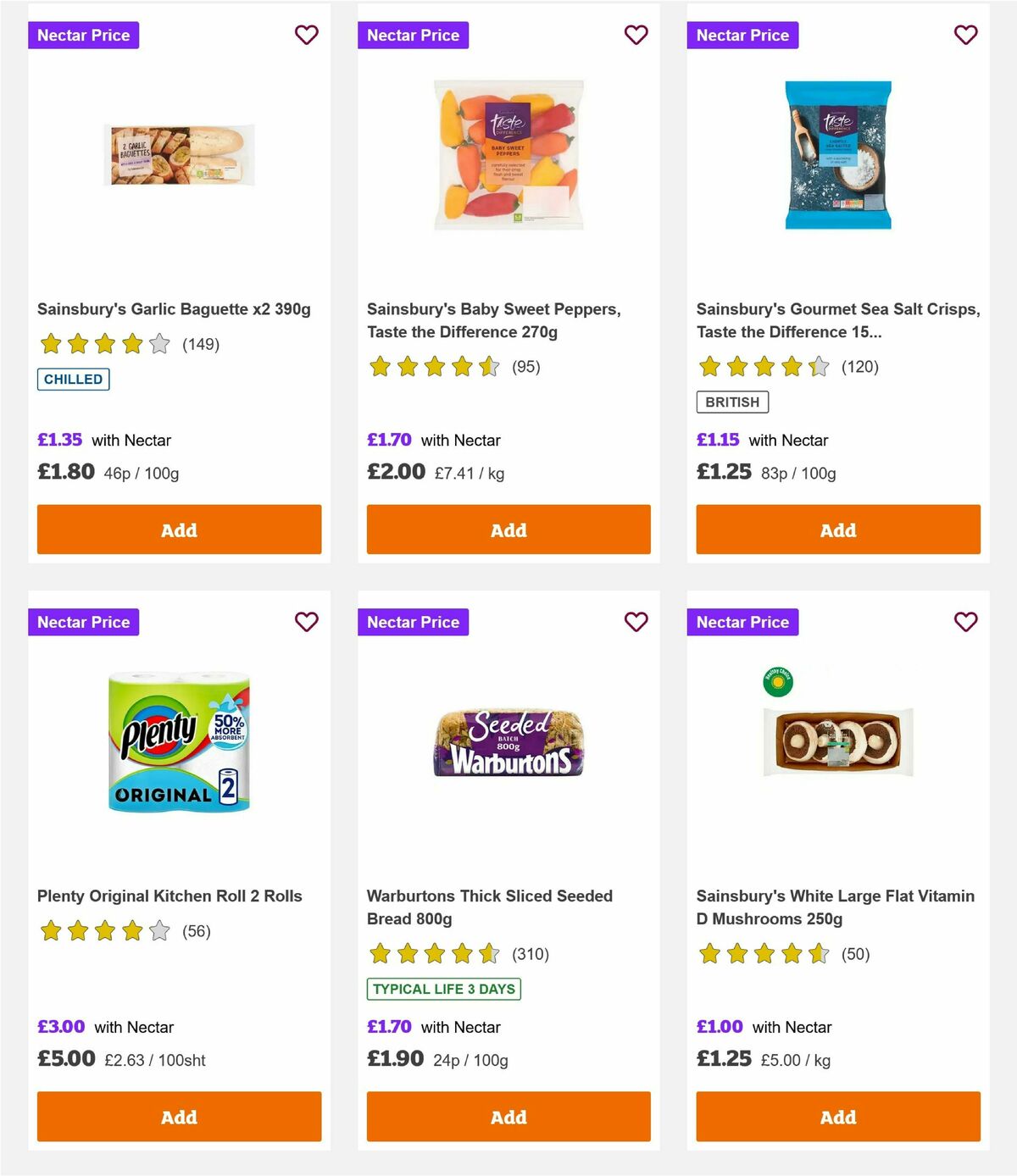Image resolution: width=1017 pixels, height=1176 pixels.
Task: Click the heart icon on Gourmet Sea Salt Crisps
Action: coord(965,35)
